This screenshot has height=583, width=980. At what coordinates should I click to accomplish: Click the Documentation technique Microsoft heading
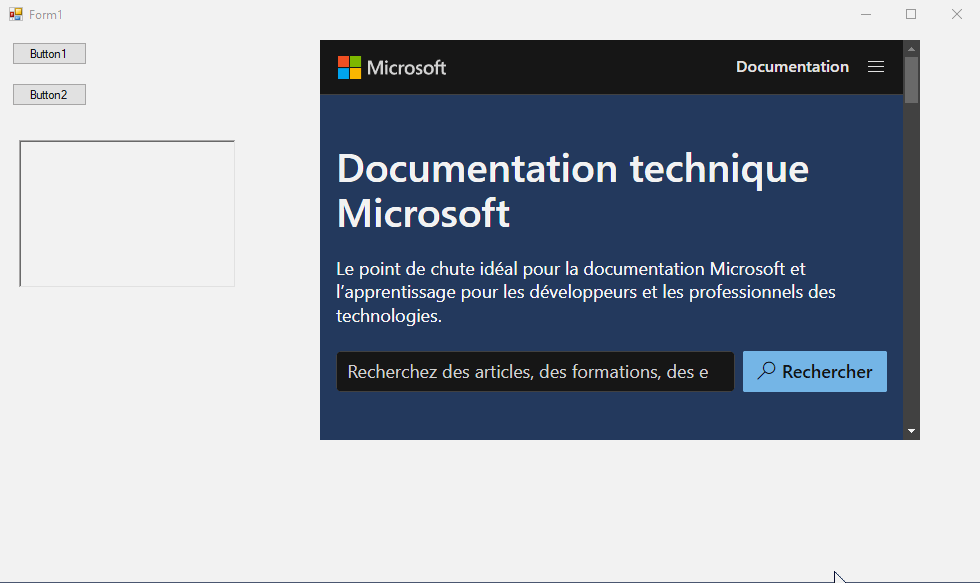tap(572, 191)
